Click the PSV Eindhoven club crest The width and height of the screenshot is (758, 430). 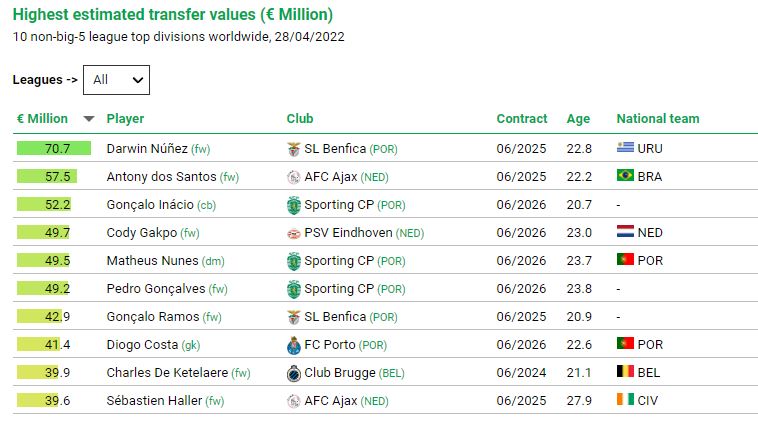tap(293, 233)
